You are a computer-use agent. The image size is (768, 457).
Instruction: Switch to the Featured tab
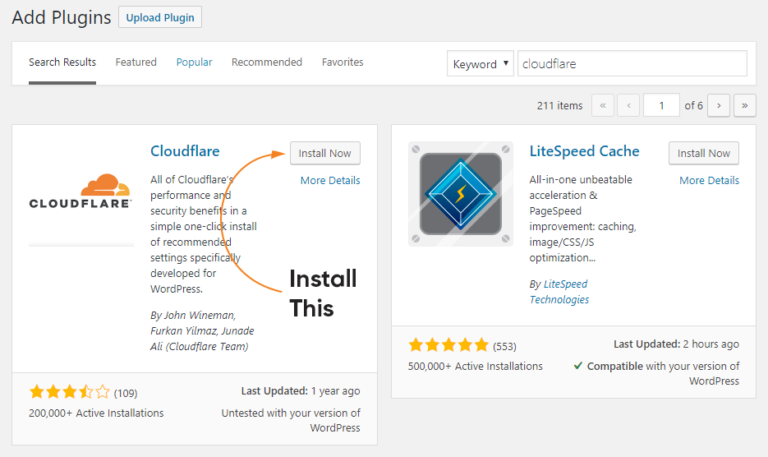coord(136,62)
